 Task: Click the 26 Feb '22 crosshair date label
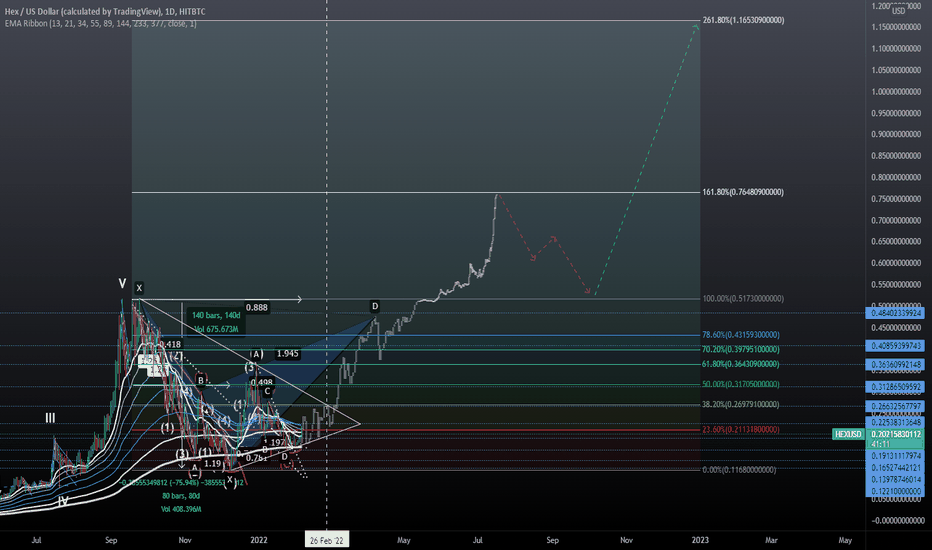pyautogui.click(x=326, y=540)
